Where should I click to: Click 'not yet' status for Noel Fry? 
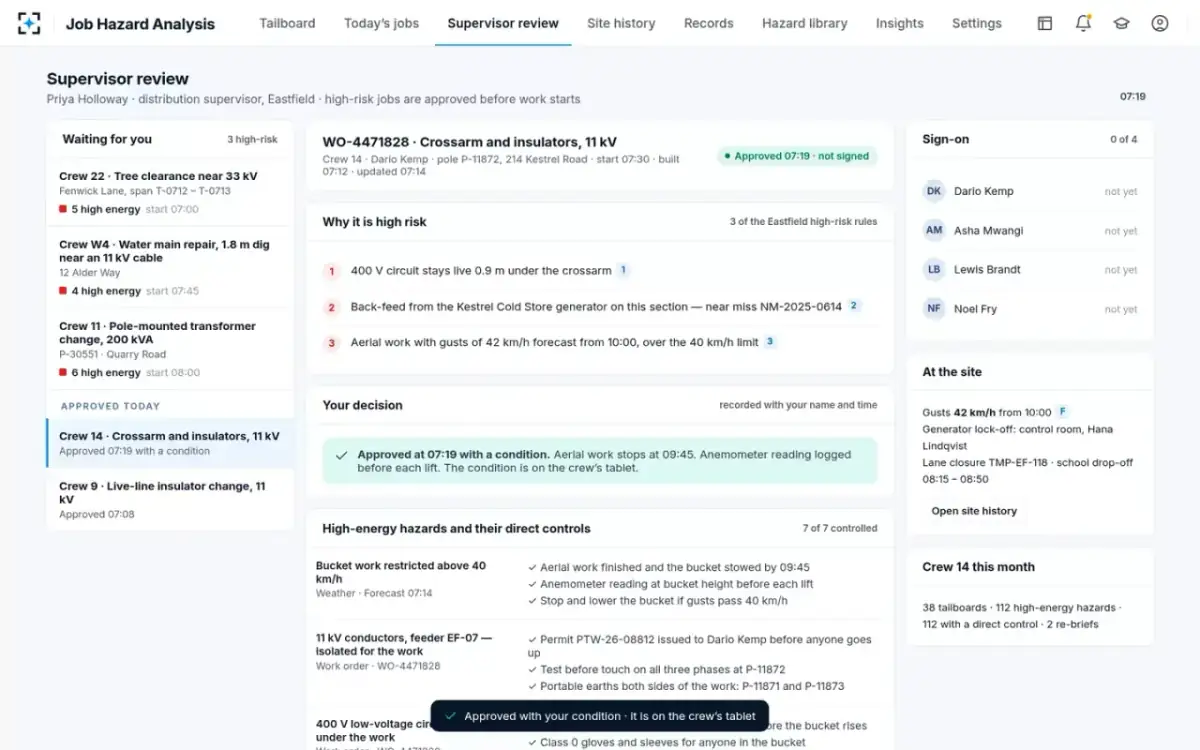pos(1121,309)
